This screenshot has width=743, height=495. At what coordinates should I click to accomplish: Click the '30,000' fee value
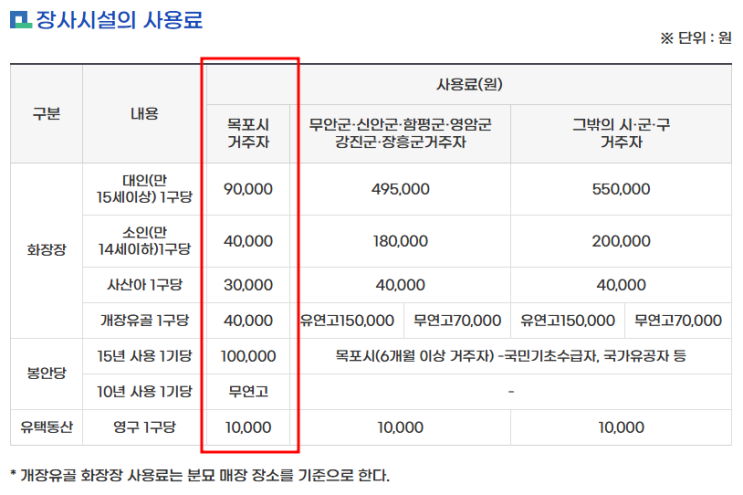click(248, 285)
